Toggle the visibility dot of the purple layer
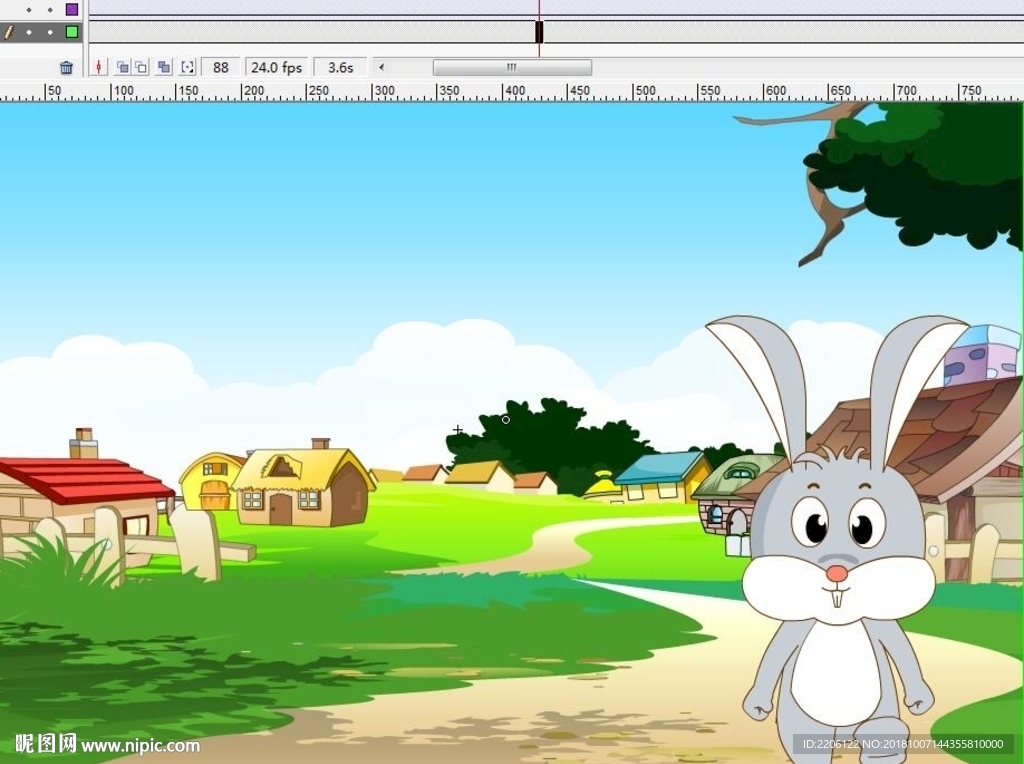 (29, 10)
